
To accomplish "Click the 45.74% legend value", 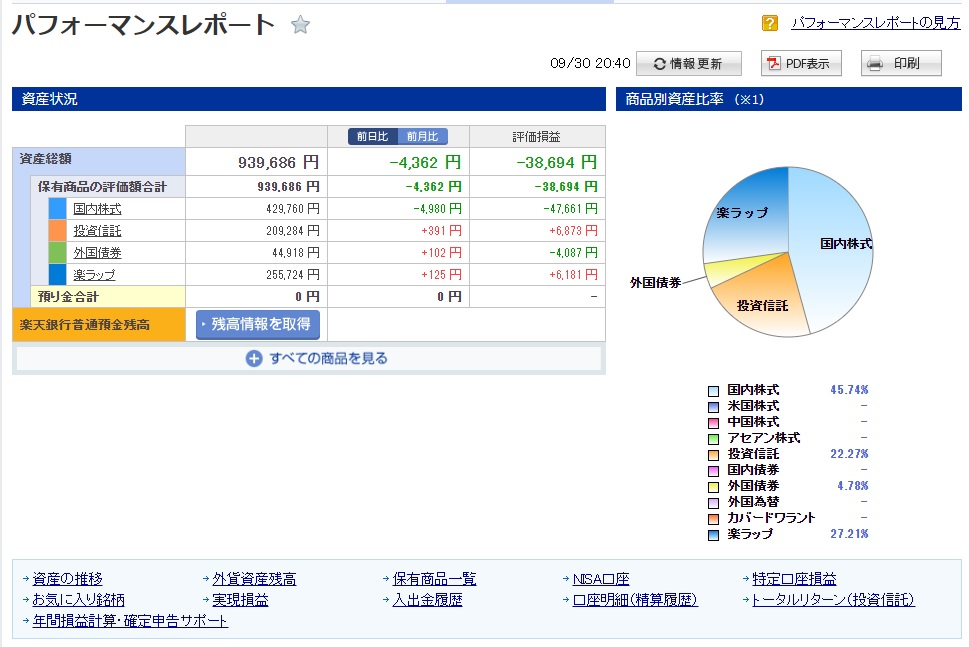I will [x=849, y=390].
